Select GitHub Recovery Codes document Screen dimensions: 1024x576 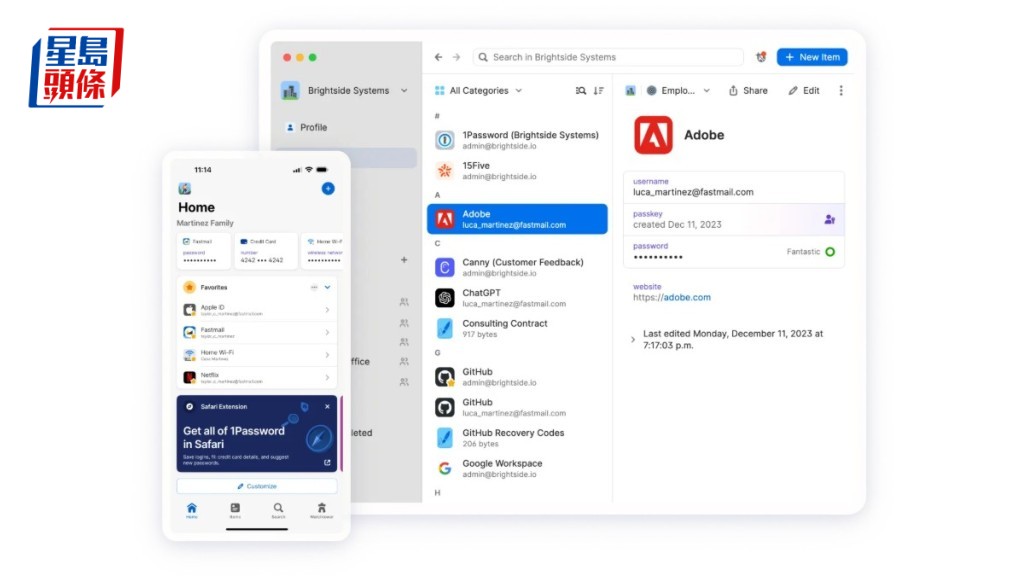(517, 438)
